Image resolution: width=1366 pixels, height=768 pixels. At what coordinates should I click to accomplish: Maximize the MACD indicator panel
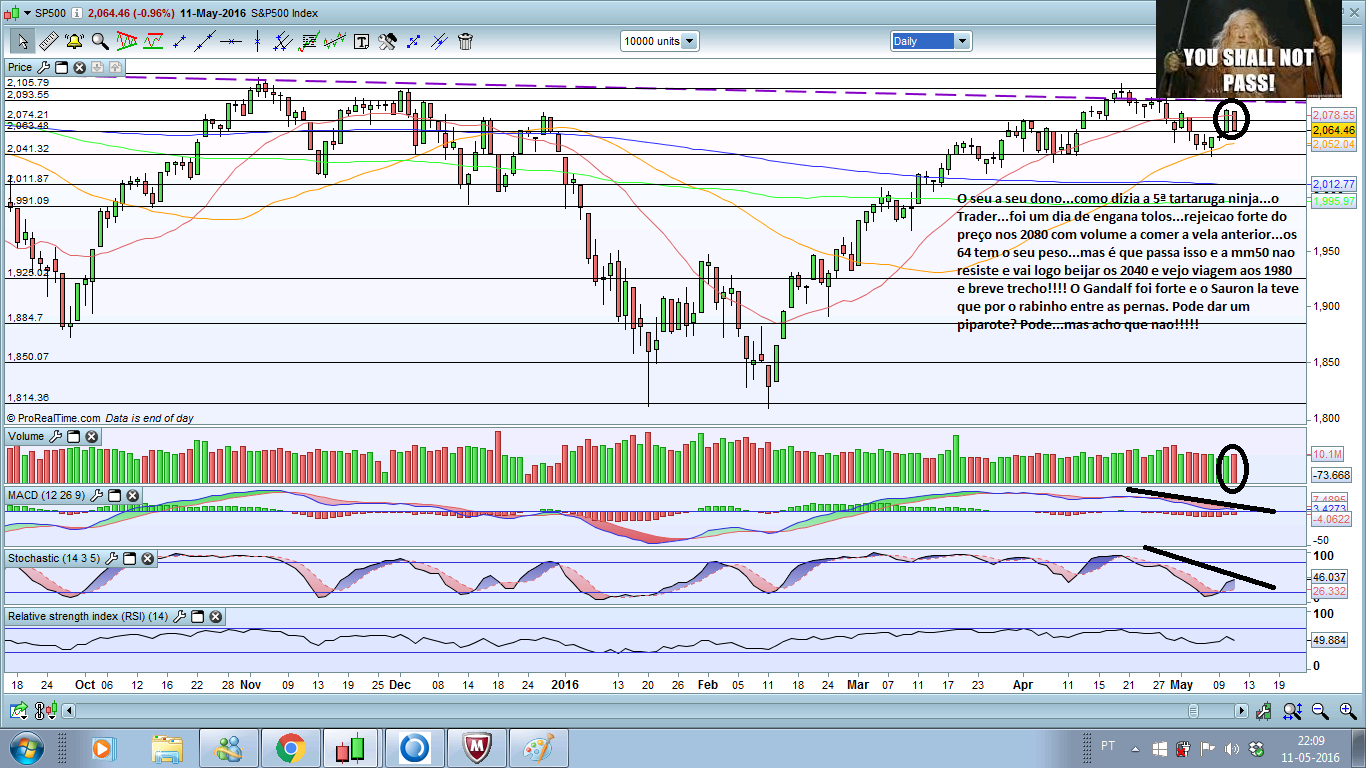tap(113, 496)
